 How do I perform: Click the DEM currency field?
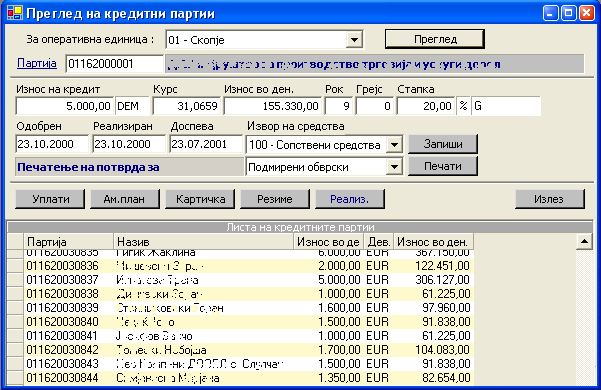[x=132, y=106]
